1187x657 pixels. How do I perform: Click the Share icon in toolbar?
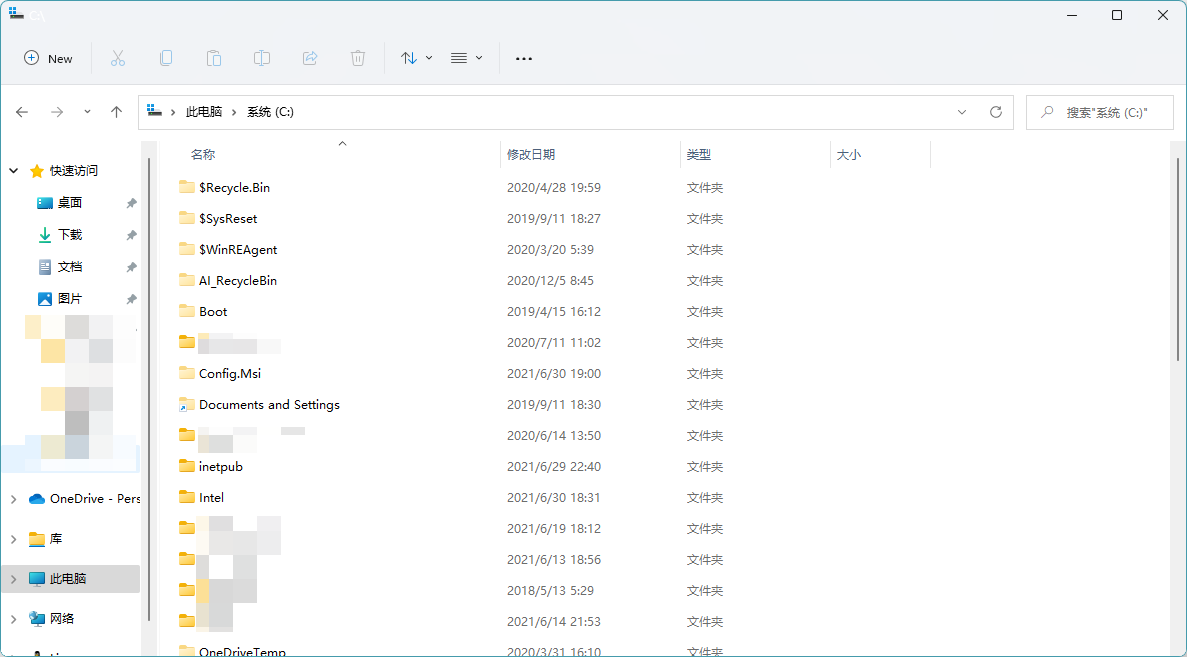pyautogui.click(x=310, y=58)
